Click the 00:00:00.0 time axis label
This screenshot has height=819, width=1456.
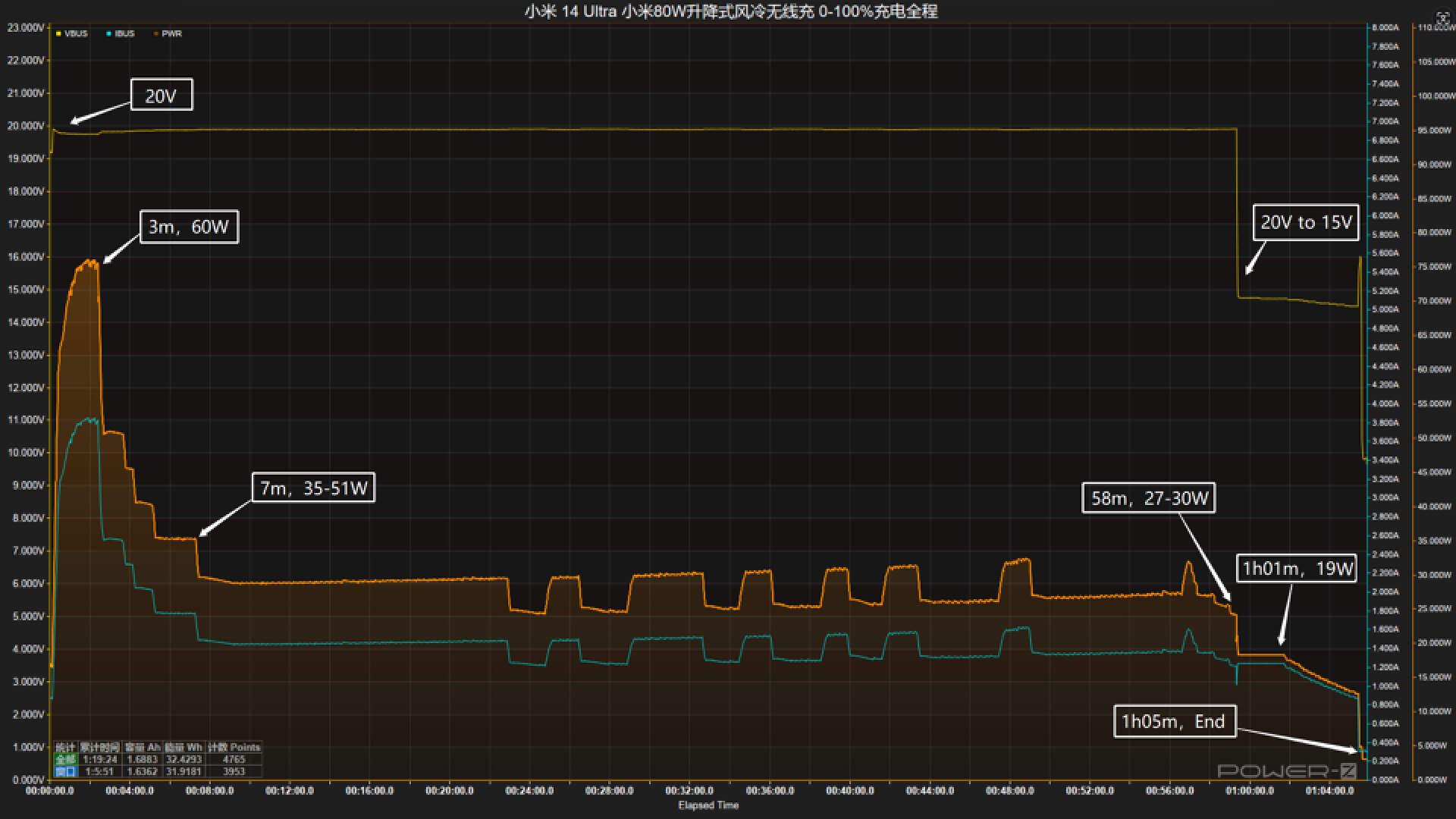[x=50, y=790]
